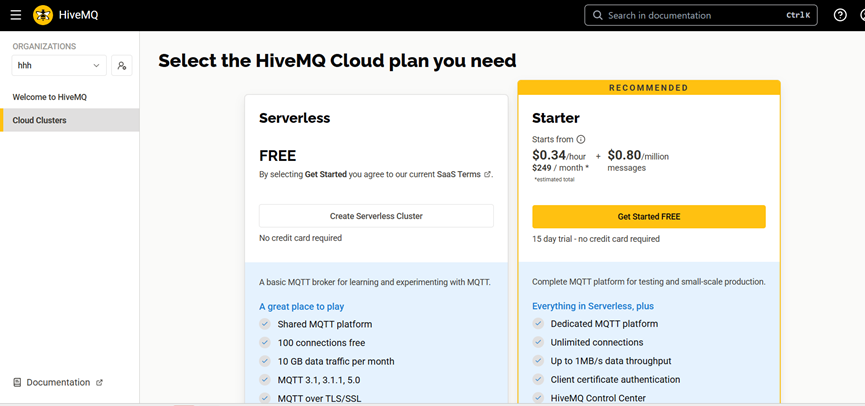Select Welcome to HiveMQ in sidebar

pos(49,97)
